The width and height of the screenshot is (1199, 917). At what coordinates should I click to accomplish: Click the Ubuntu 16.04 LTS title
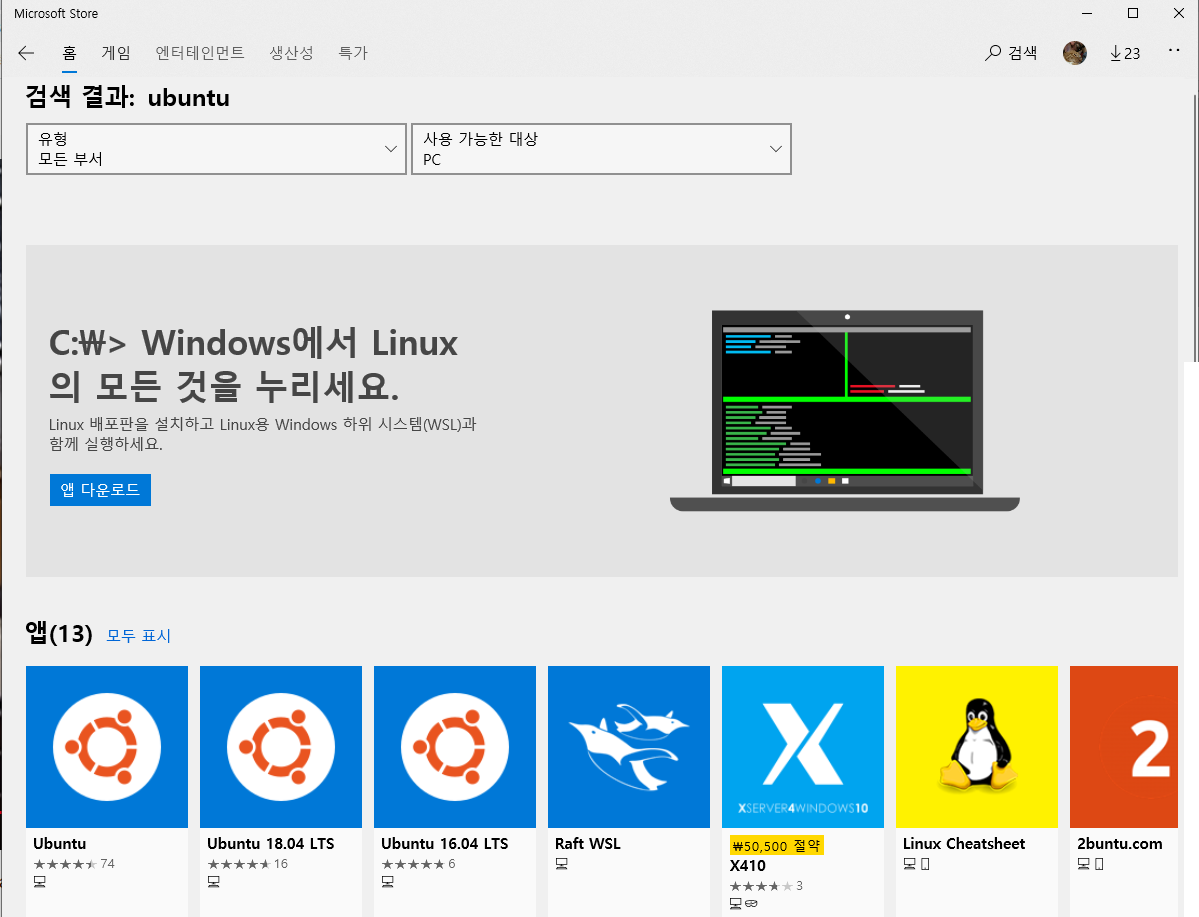tap(445, 844)
